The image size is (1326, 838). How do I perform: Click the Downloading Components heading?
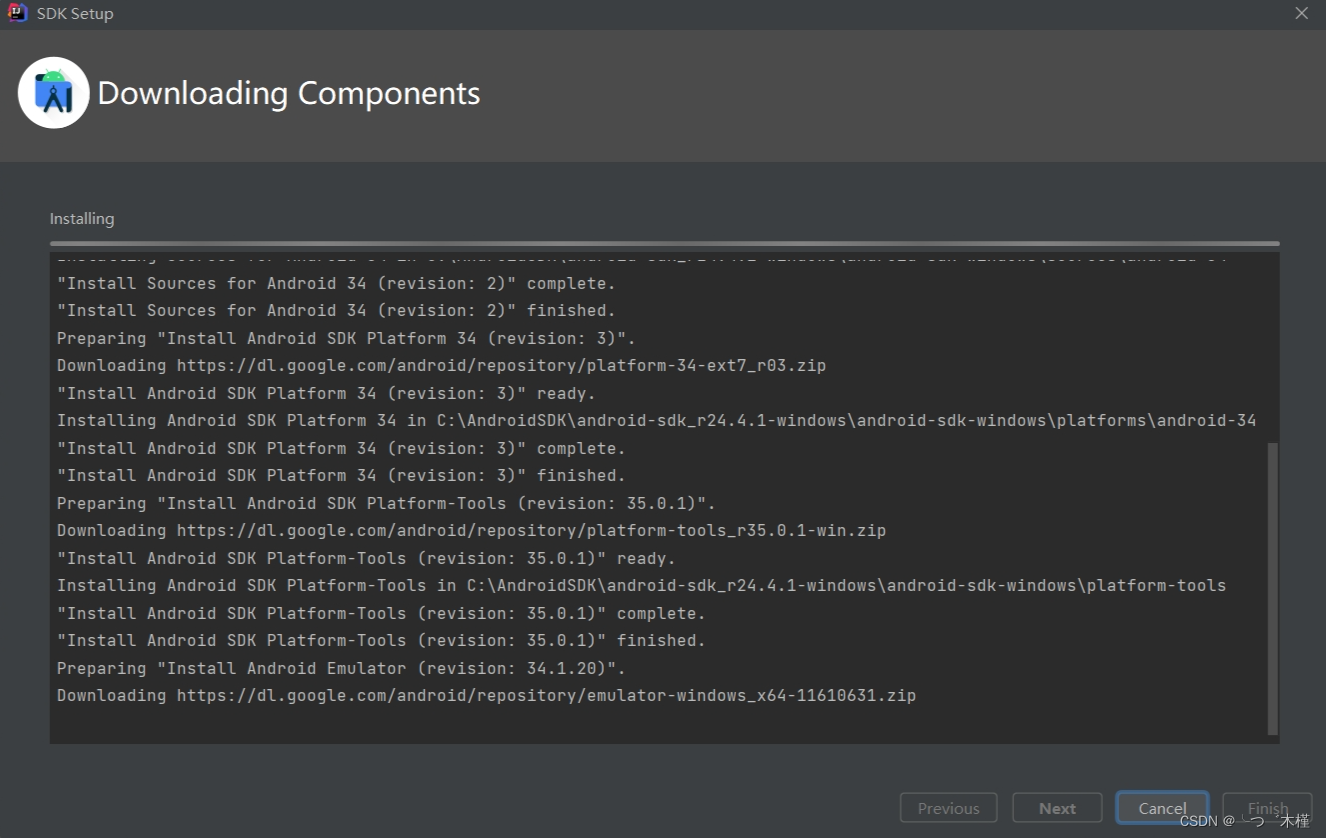[x=288, y=92]
